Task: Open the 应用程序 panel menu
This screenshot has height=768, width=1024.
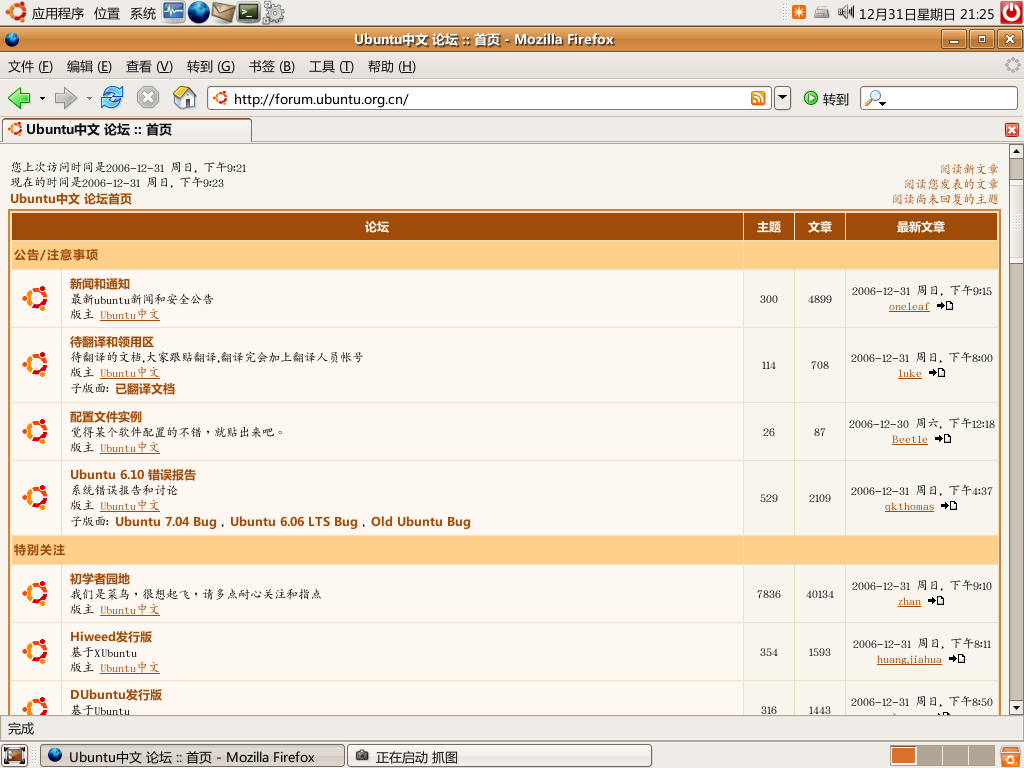Action: 57,13
